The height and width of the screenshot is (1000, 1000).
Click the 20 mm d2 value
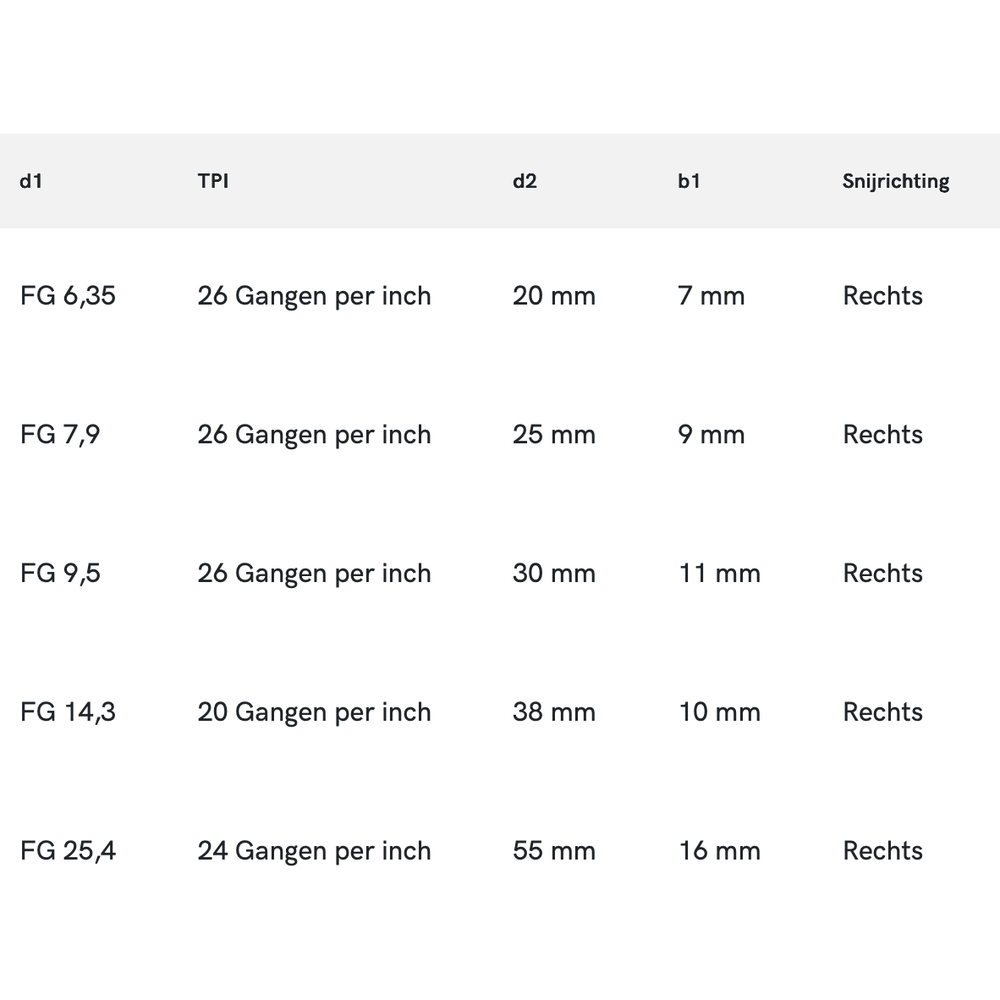(x=554, y=296)
